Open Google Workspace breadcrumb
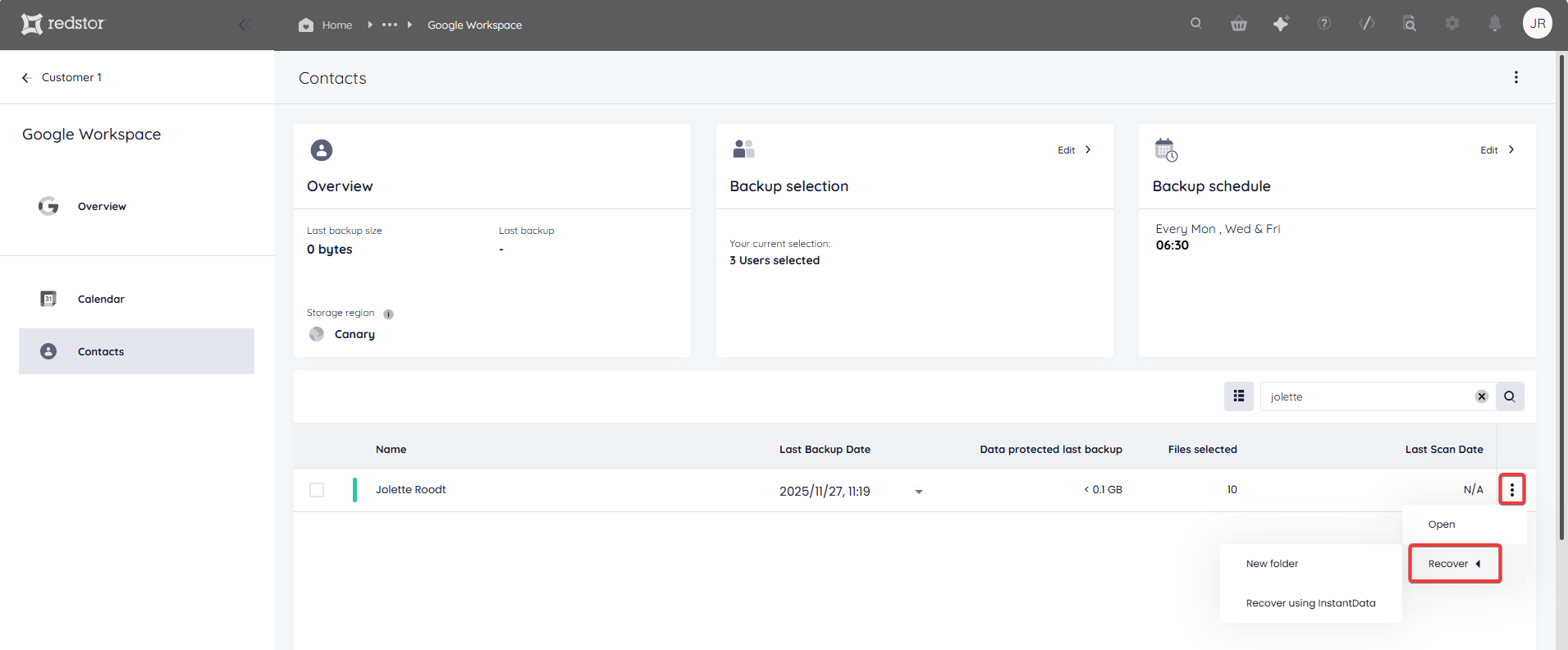1568x650 pixels. (474, 25)
